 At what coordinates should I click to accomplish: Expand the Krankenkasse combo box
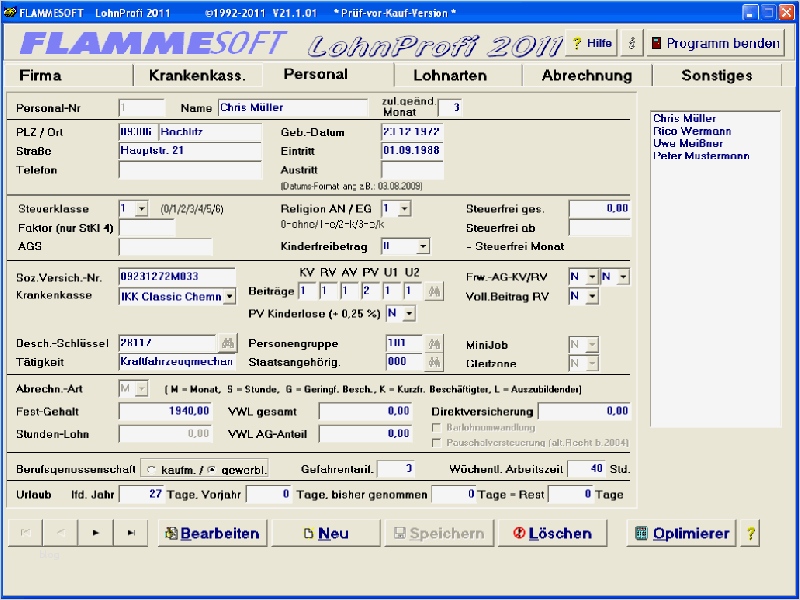[229, 296]
